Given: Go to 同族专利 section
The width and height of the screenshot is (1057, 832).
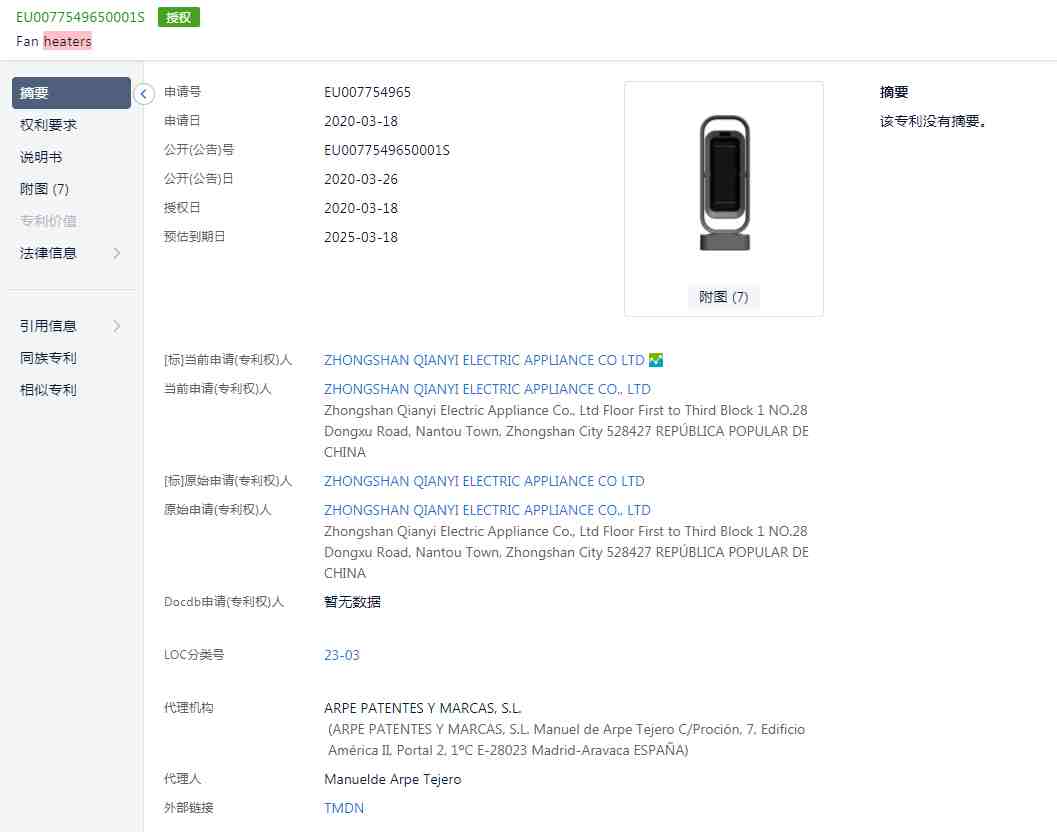Looking at the screenshot, I should tap(49, 358).
